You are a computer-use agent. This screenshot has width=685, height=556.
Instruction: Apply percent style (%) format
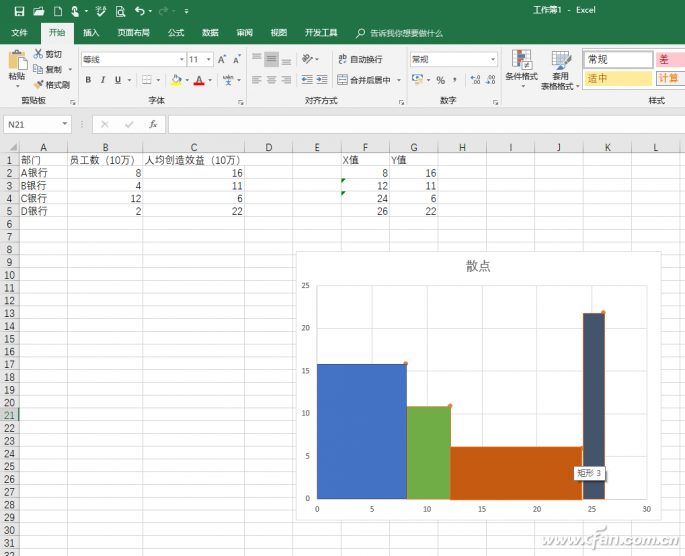click(x=440, y=80)
